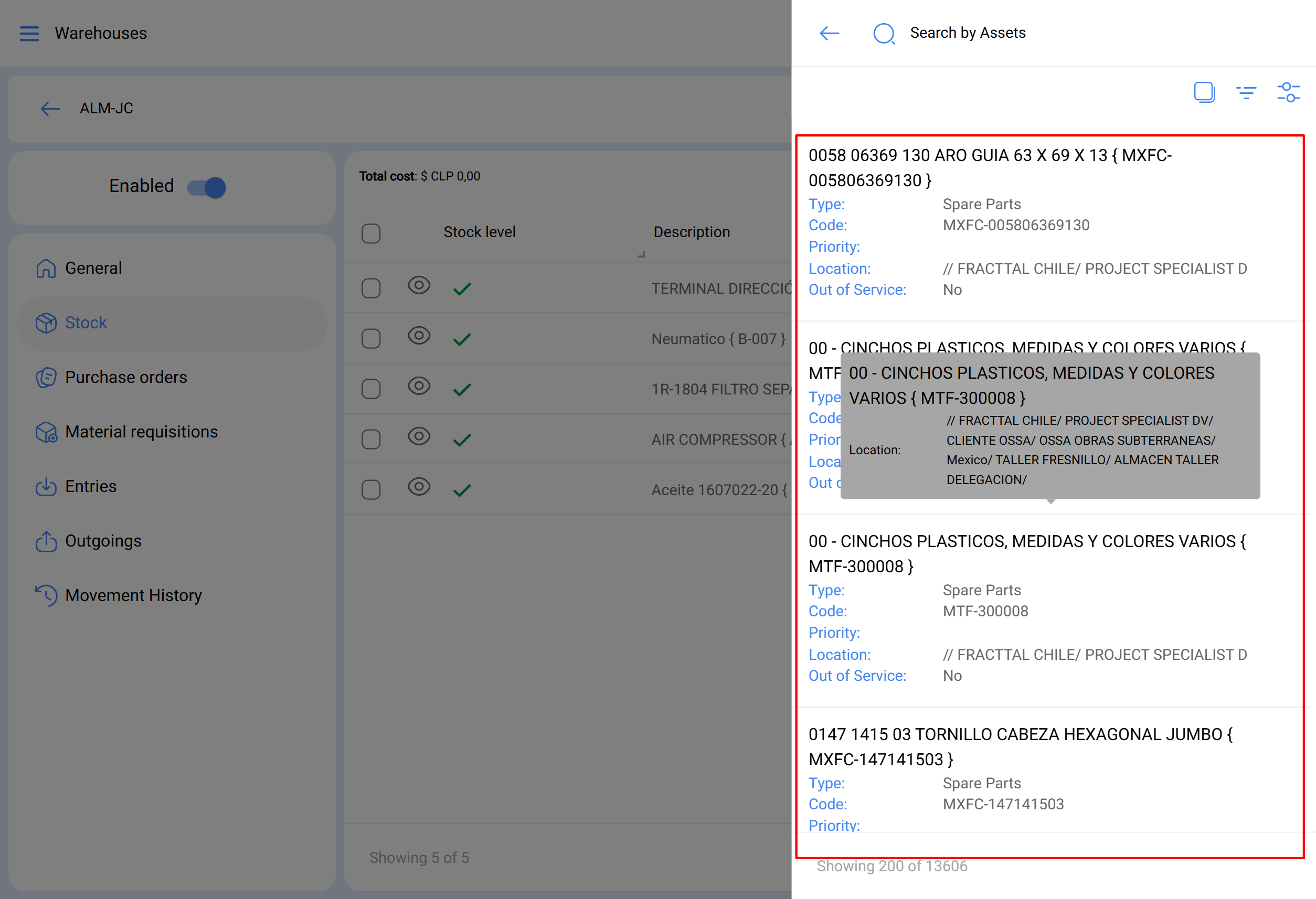Check the checkbox for the AIR COMPRESSOR row
Screen dimensions: 1316x899
[x=371, y=440]
